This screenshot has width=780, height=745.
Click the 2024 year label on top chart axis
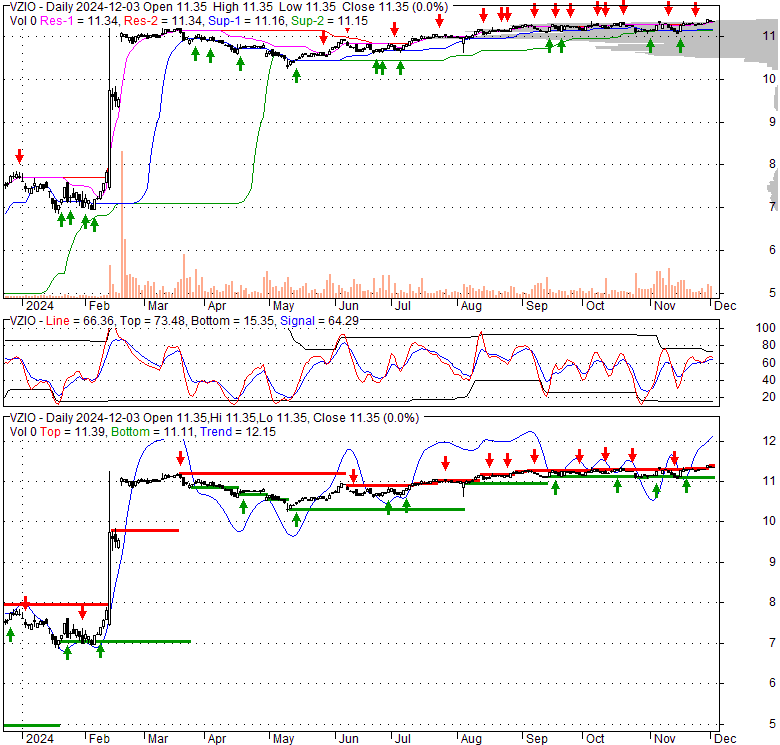point(40,305)
